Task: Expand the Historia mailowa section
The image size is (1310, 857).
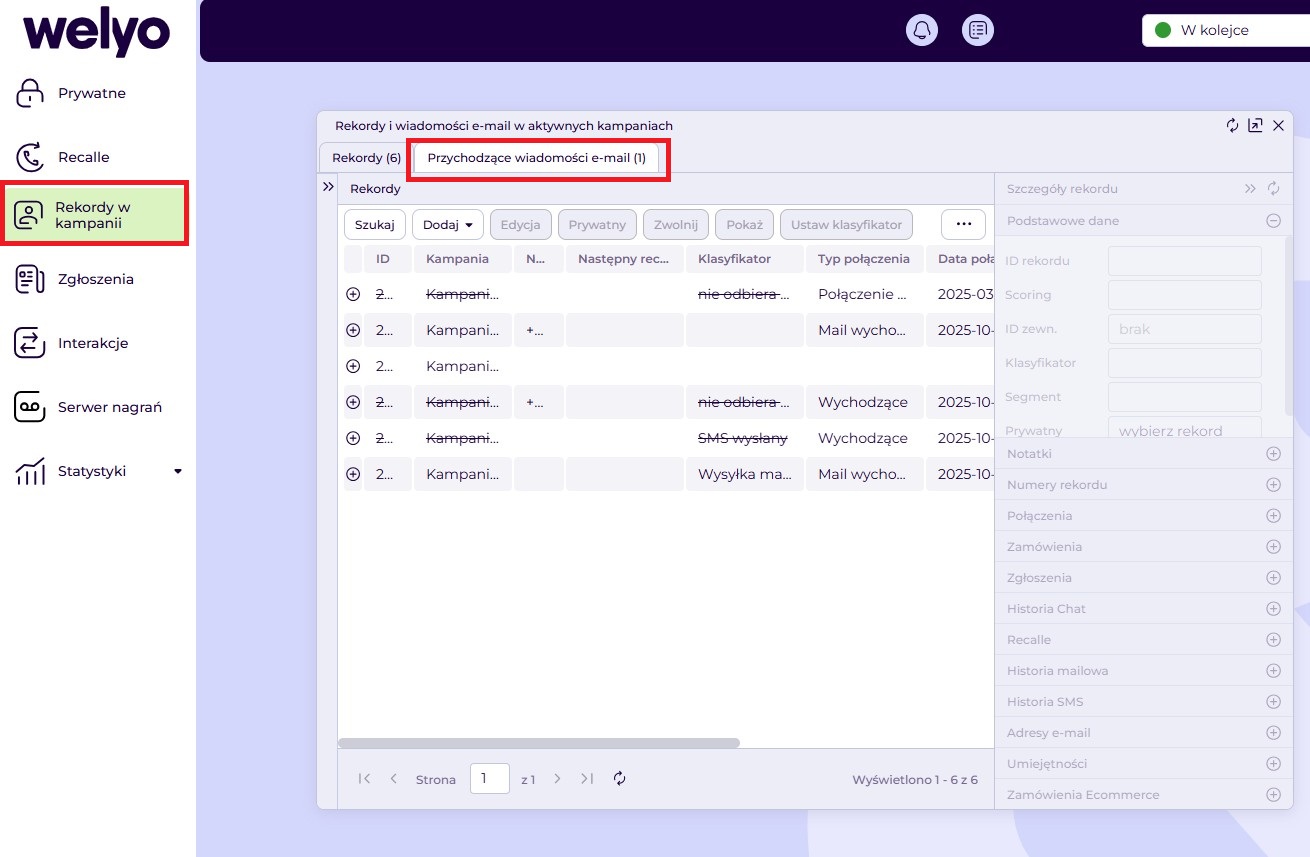Action: [1273, 671]
